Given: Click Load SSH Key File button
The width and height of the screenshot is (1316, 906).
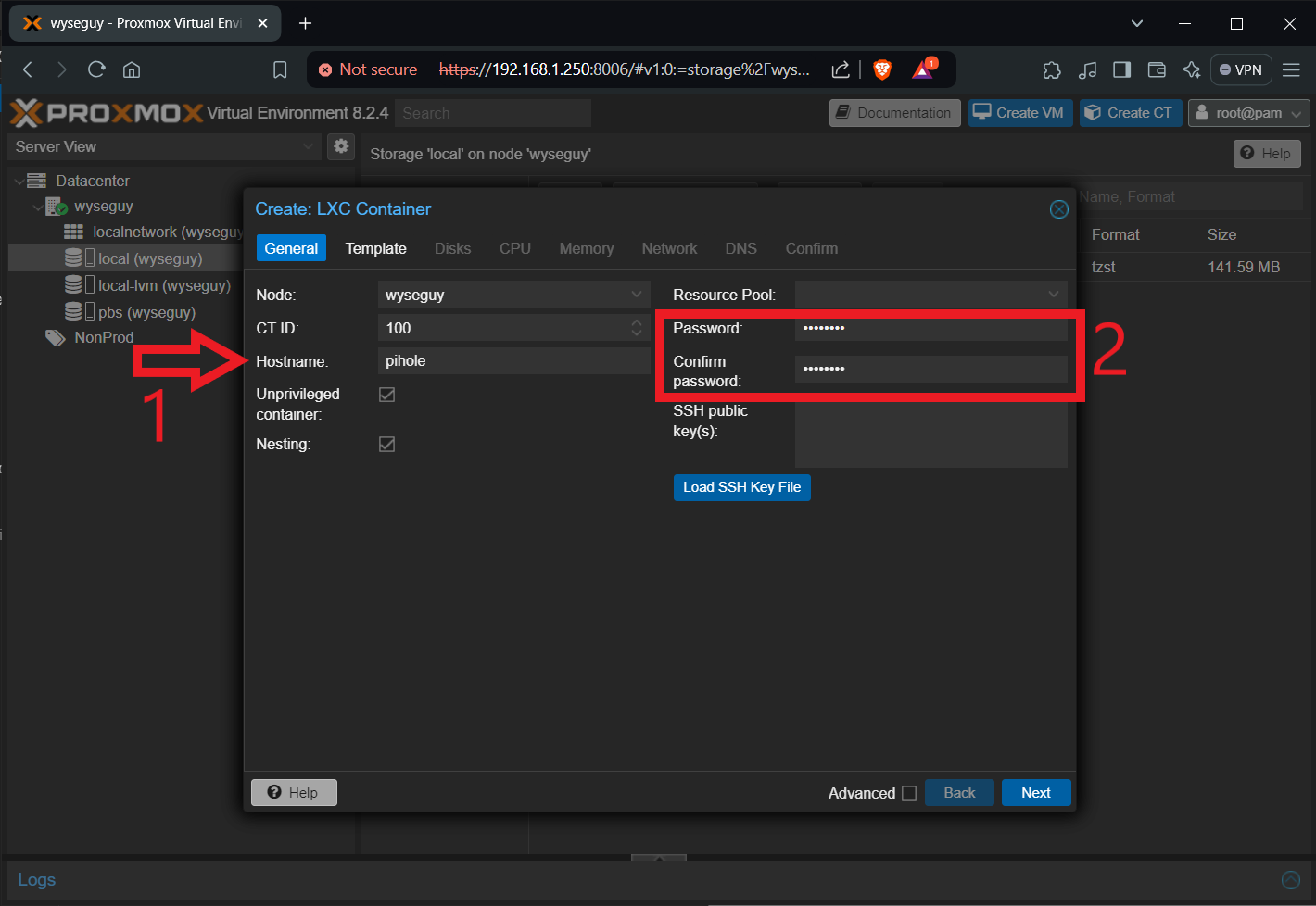Looking at the screenshot, I should 741,487.
